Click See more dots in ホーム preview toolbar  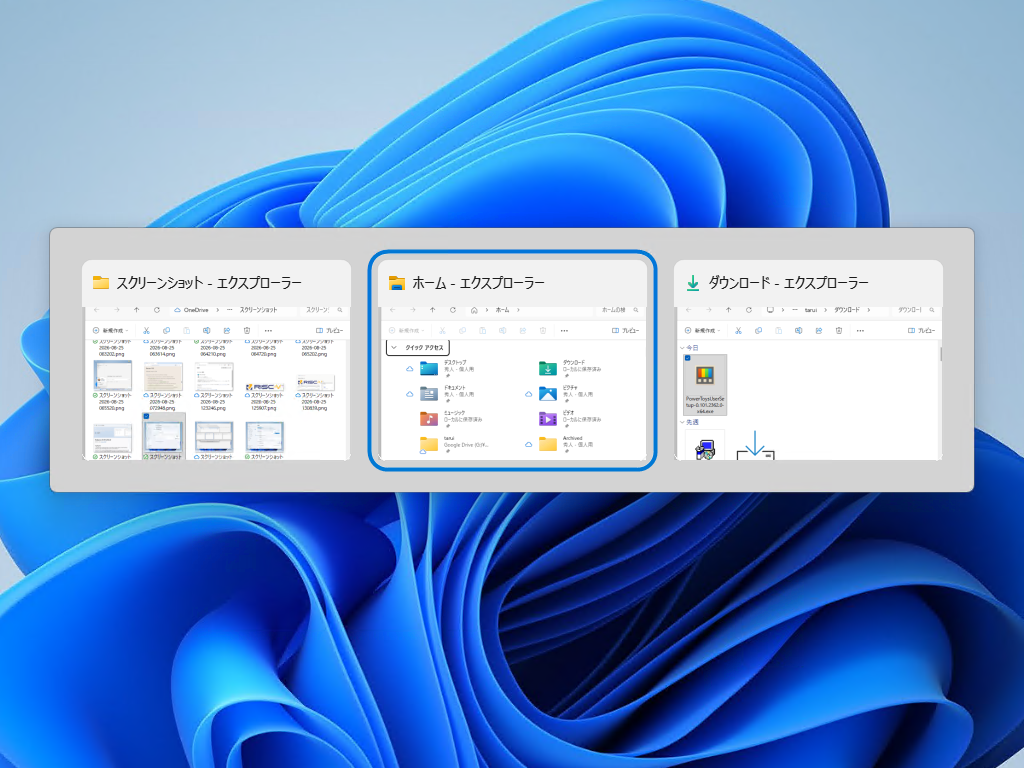point(564,330)
